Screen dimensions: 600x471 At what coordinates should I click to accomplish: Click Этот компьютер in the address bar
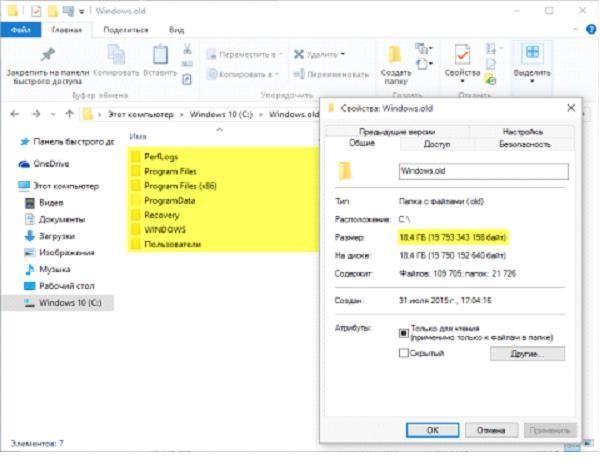click(x=140, y=114)
